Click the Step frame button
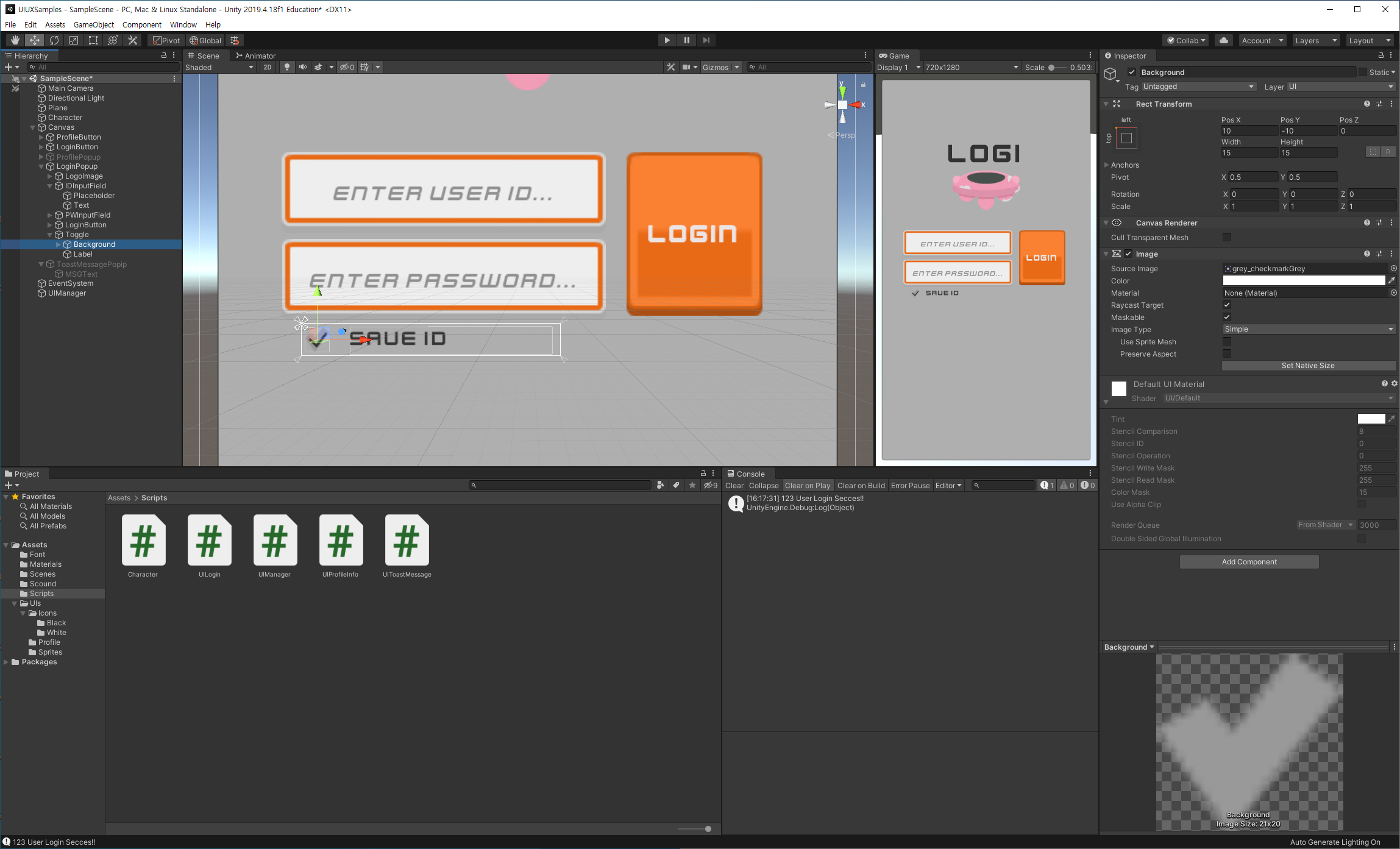 (706, 40)
